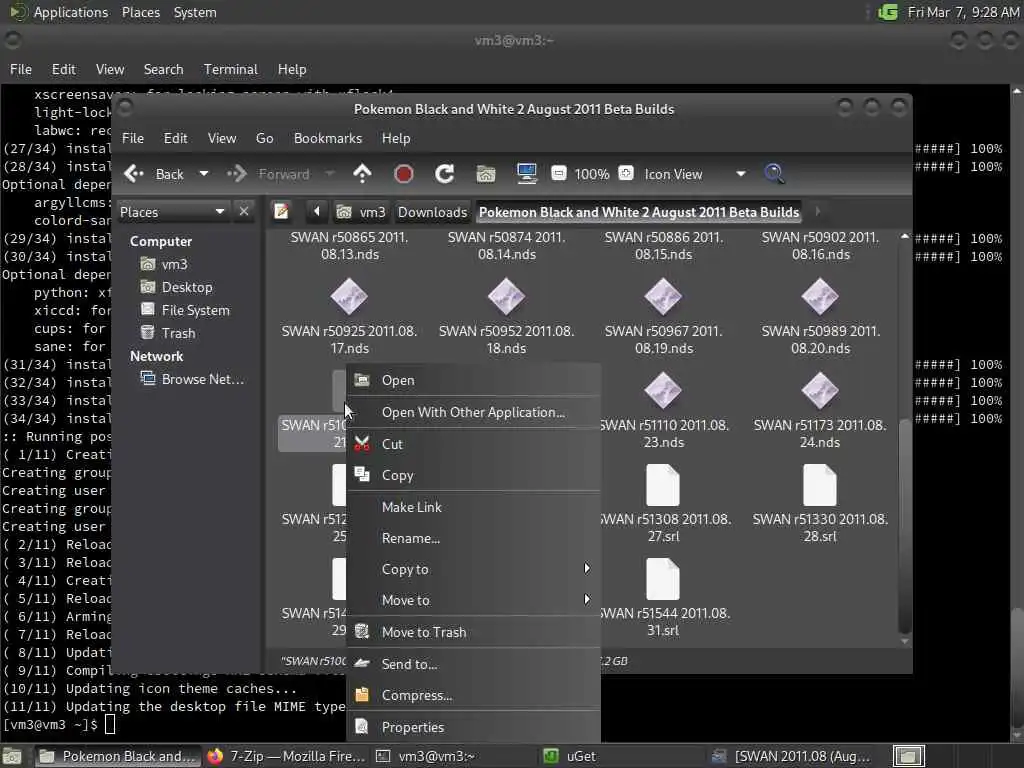
Task: Click file name SWAN r50902 2011.08.16.nds
Action: 820,246
